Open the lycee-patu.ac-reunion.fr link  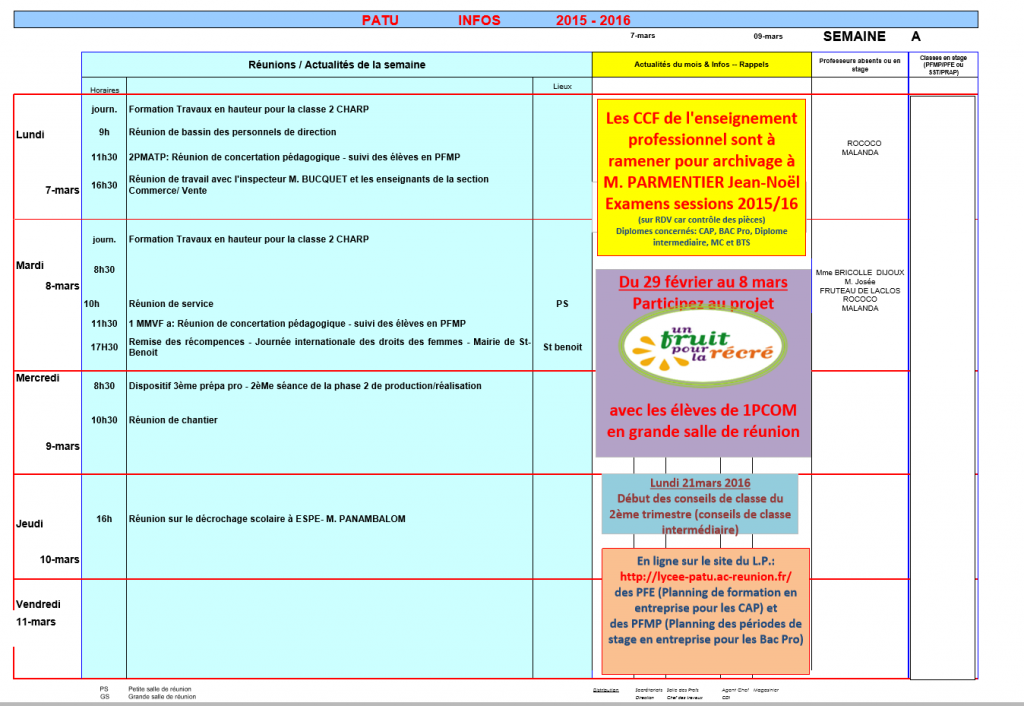tap(706, 577)
